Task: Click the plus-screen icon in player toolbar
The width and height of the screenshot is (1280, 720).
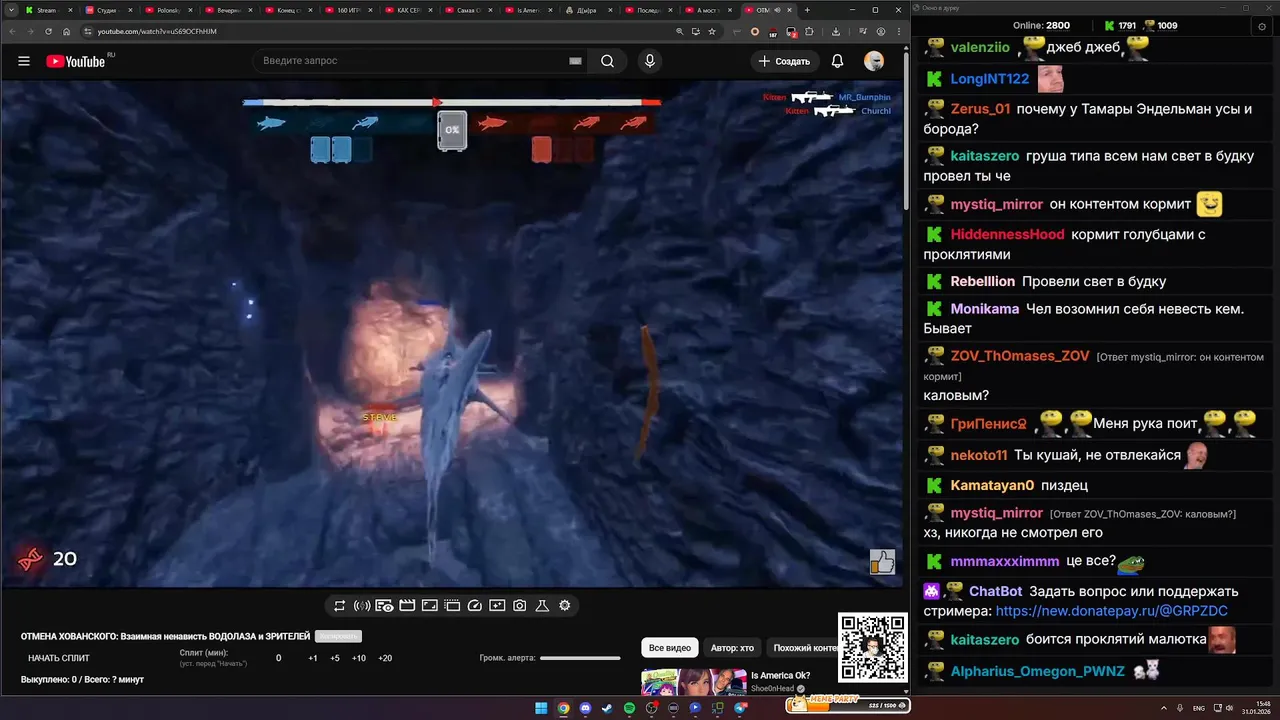Action: [x=497, y=605]
